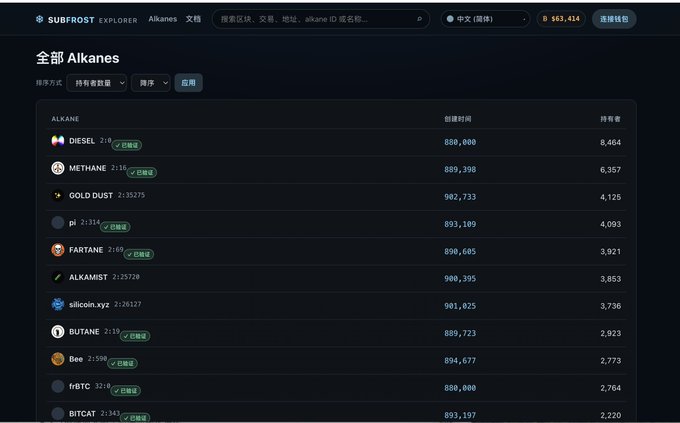
Task: Click the verified badge next to BUTANE
Action: click(x=135, y=336)
